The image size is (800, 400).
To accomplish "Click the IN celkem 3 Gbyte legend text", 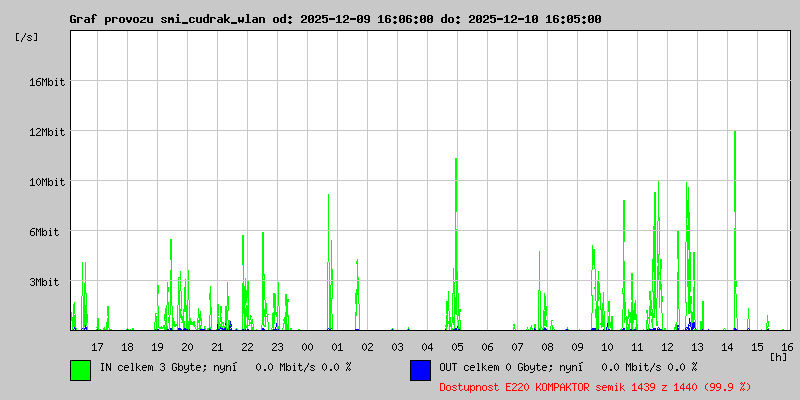I will (x=225, y=367).
